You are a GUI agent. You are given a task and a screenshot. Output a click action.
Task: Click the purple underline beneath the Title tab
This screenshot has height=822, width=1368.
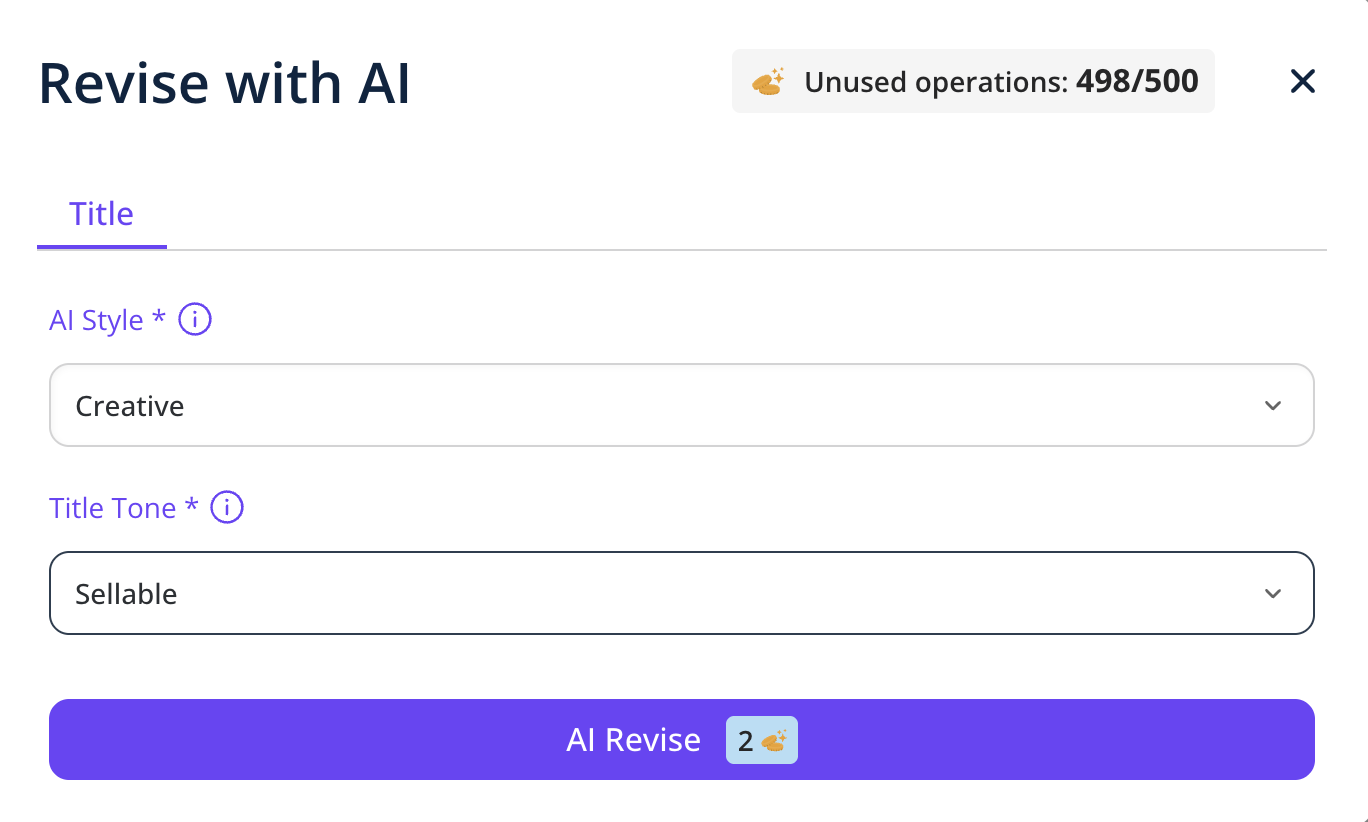(102, 246)
